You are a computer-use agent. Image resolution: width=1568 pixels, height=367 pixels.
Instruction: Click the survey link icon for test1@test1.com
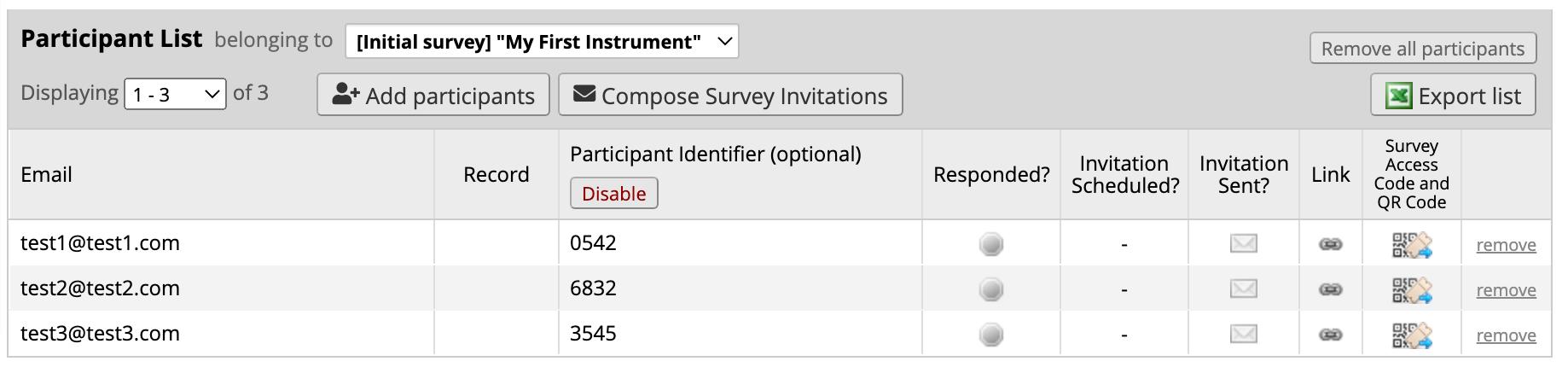tap(1330, 245)
